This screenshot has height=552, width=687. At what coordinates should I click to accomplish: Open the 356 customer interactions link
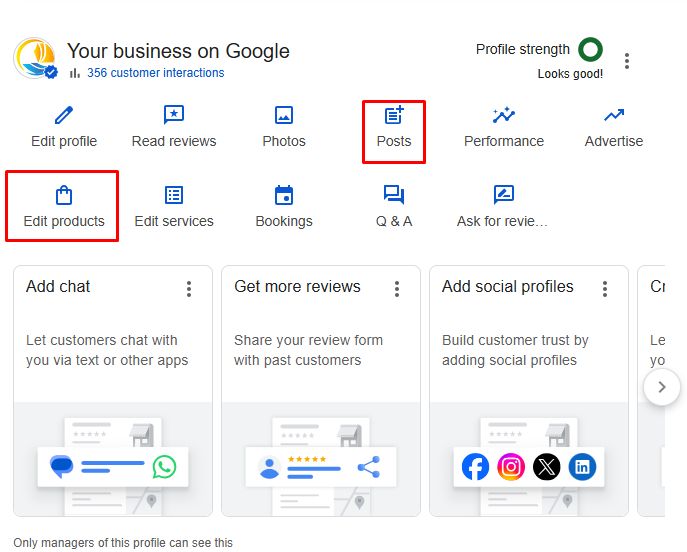pyautogui.click(x=156, y=73)
